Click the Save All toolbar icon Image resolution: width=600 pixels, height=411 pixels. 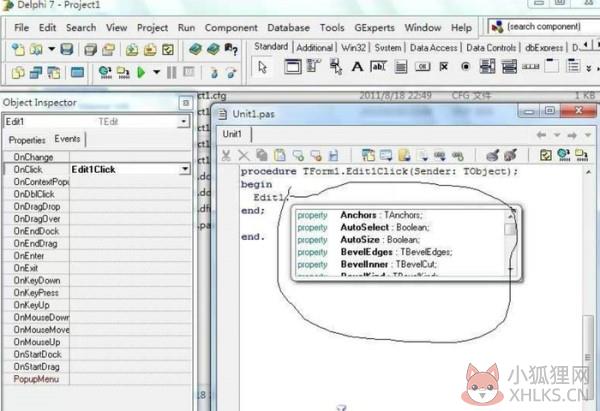pos(90,49)
